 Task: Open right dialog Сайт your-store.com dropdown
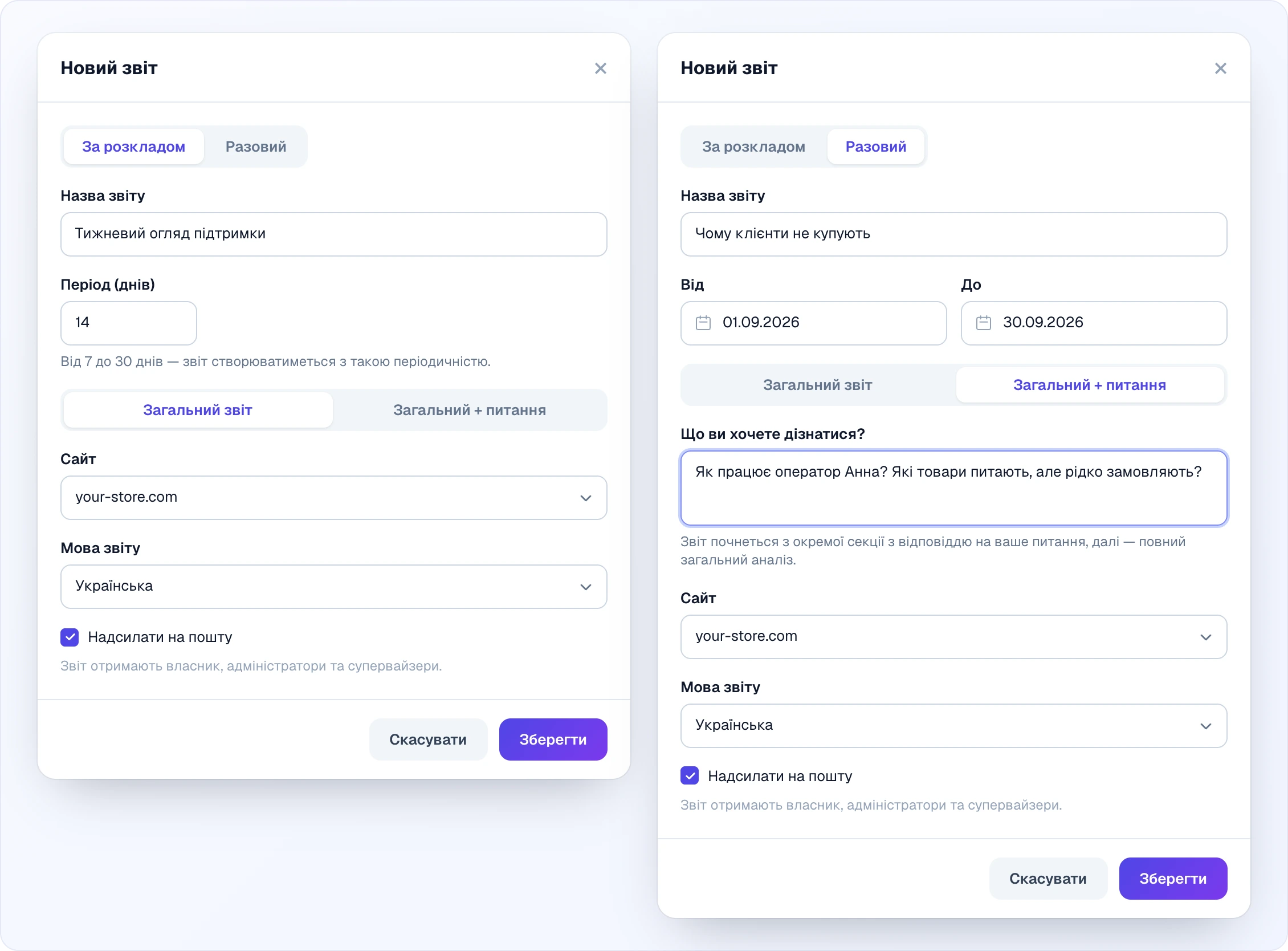pyautogui.click(x=953, y=637)
